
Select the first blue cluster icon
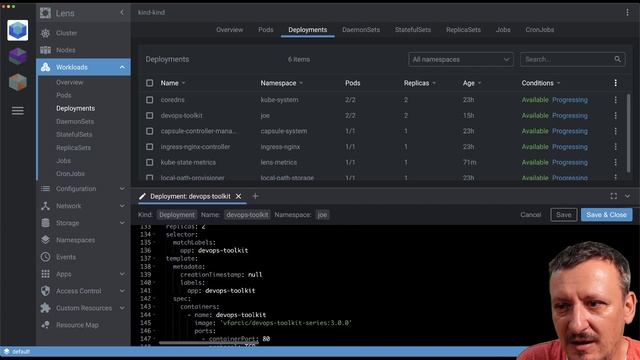point(18,30)
